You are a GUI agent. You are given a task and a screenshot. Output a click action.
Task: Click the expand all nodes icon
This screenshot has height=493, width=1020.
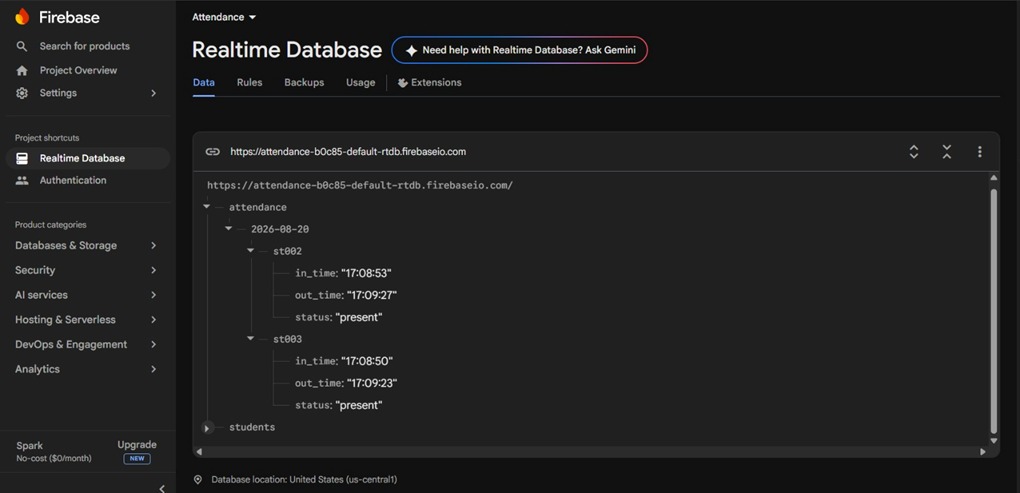[914, 152]
